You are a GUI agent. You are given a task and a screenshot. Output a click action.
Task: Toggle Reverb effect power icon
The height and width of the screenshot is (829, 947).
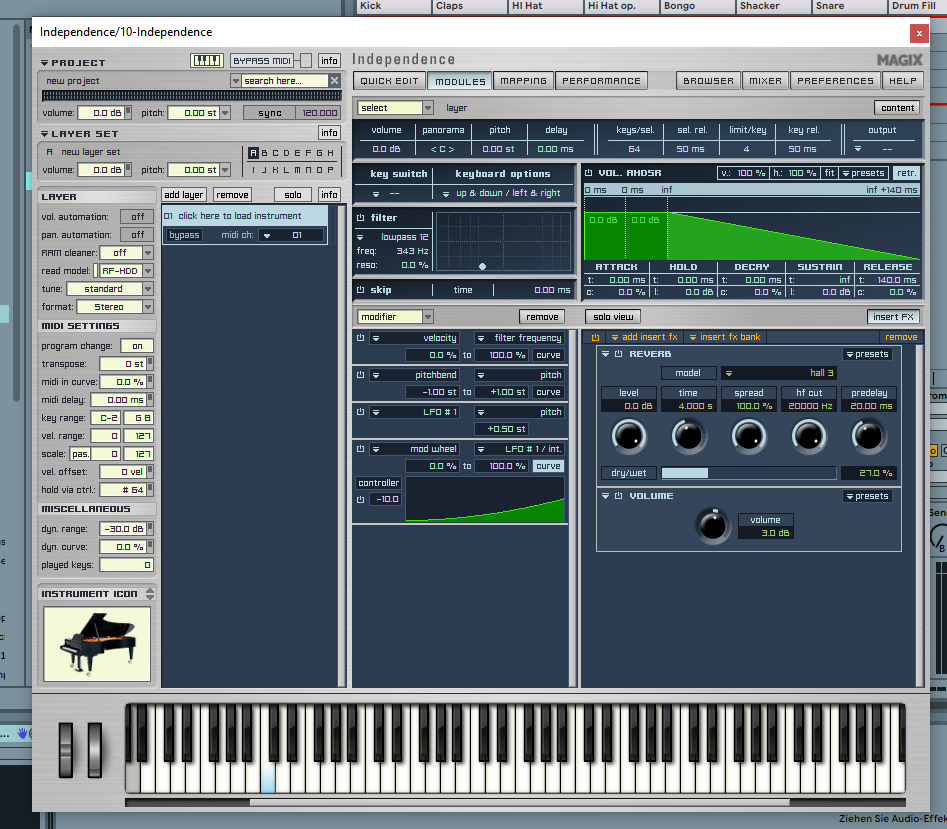coord(618,354)
